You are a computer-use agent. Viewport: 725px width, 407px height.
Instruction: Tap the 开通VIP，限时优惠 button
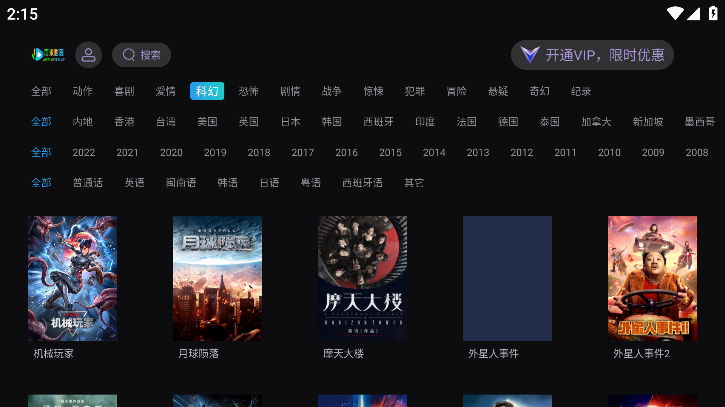(x=592, y=55)
